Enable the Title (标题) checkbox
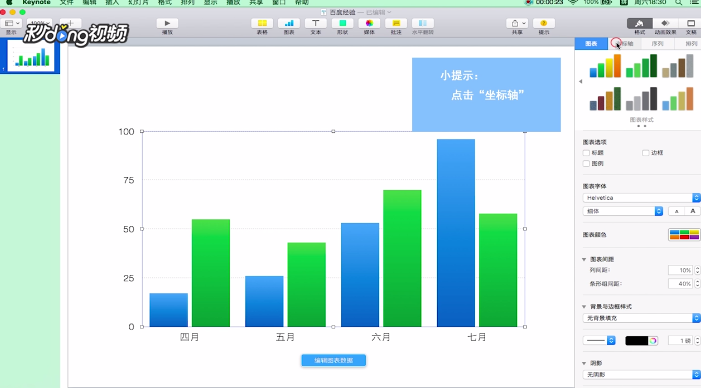Image resolution: width=701 pixels, height=388 pixels. pyautogui.click(x=586, y=153)
